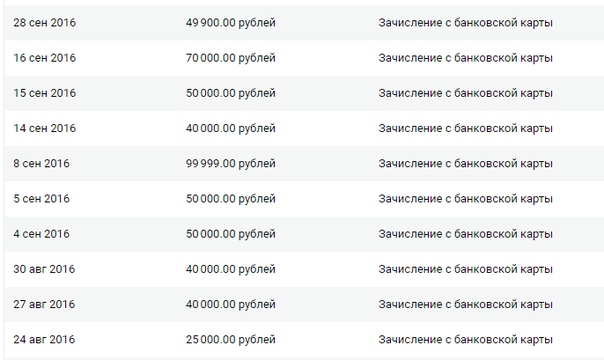604x360 pixels.
Task: Click the 14 сен 2016 date cell
Action: [45, 128]
